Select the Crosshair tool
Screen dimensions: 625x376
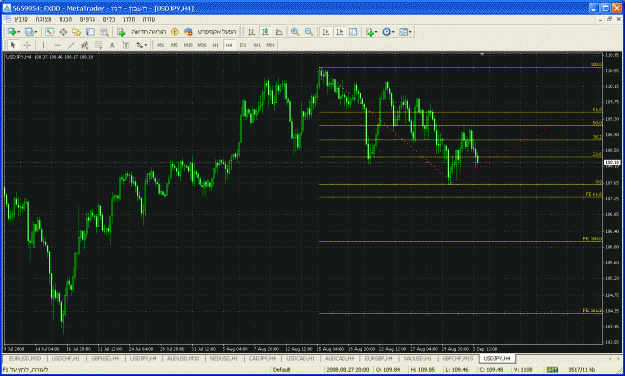[x=27, y=45]
